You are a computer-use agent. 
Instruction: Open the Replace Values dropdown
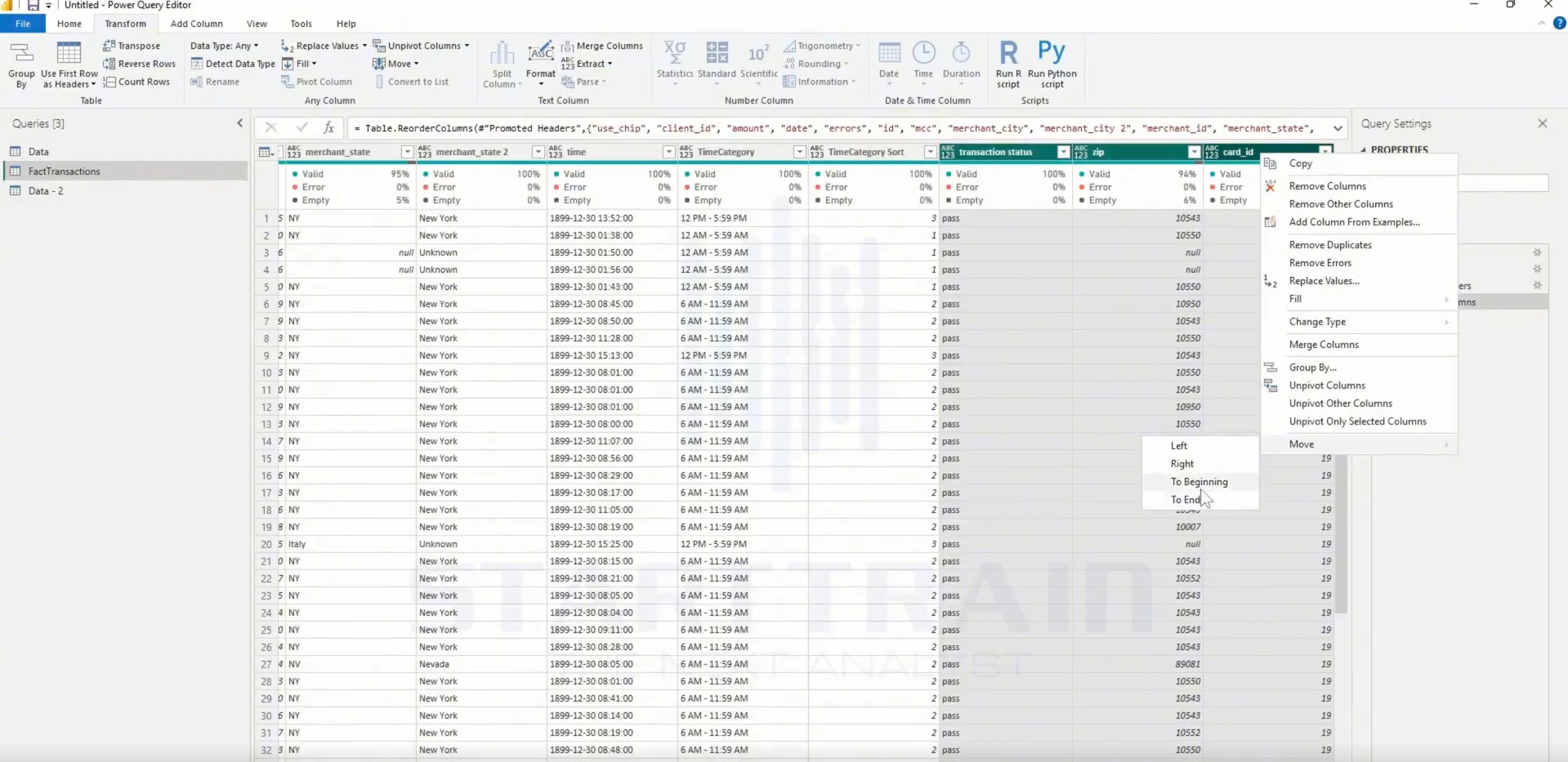(x=324, y=46)
